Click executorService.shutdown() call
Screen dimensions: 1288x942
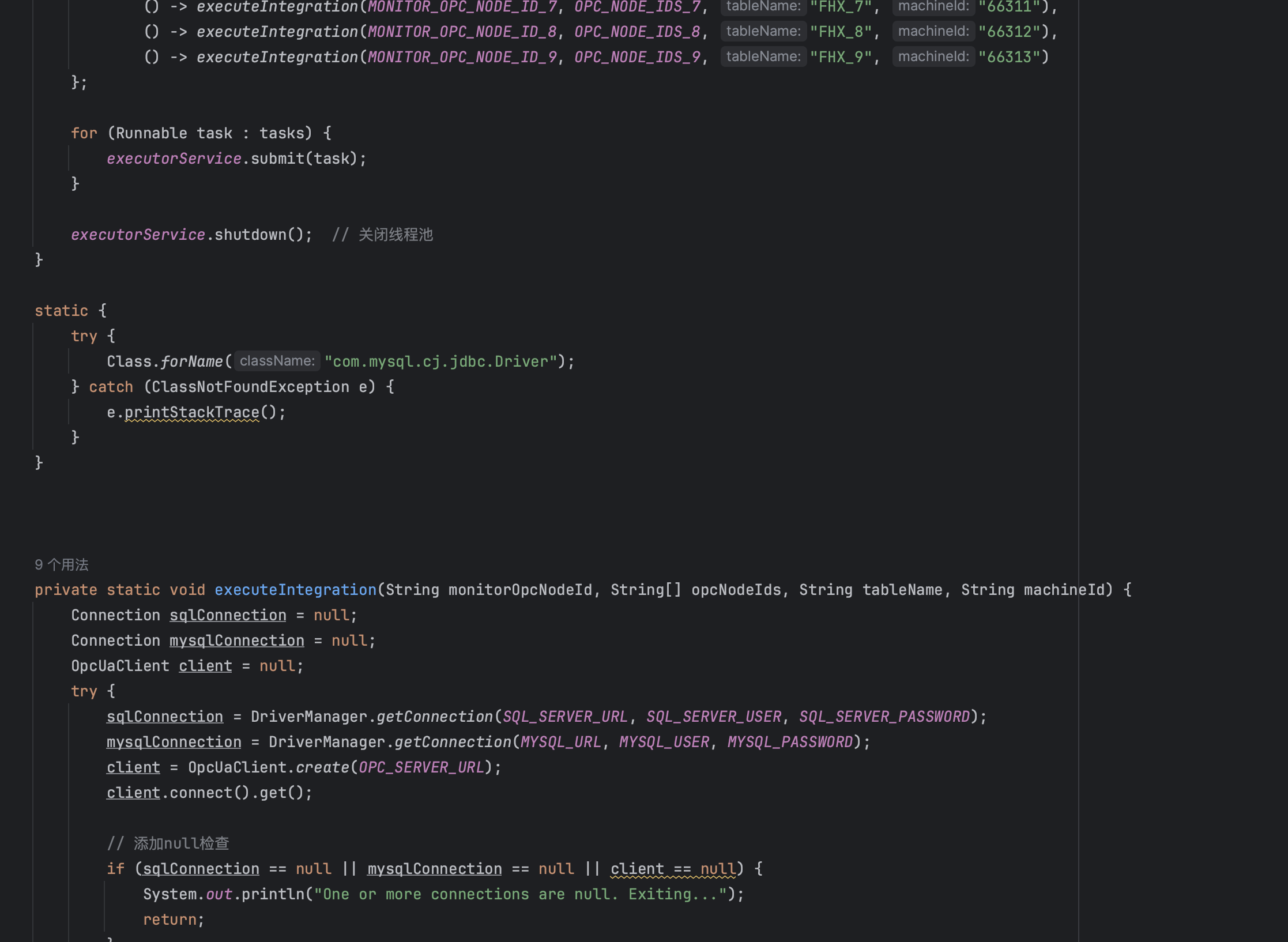191,235
